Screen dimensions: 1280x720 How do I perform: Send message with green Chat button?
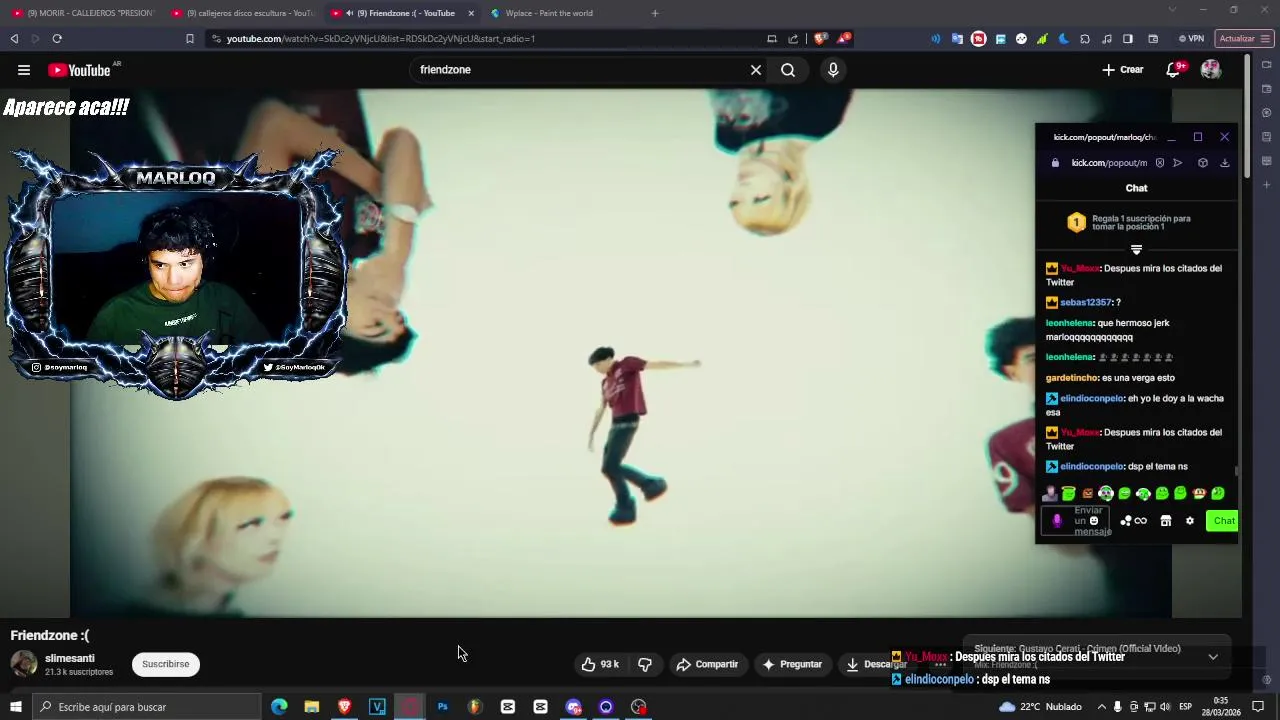click(x=1222, y=521)
